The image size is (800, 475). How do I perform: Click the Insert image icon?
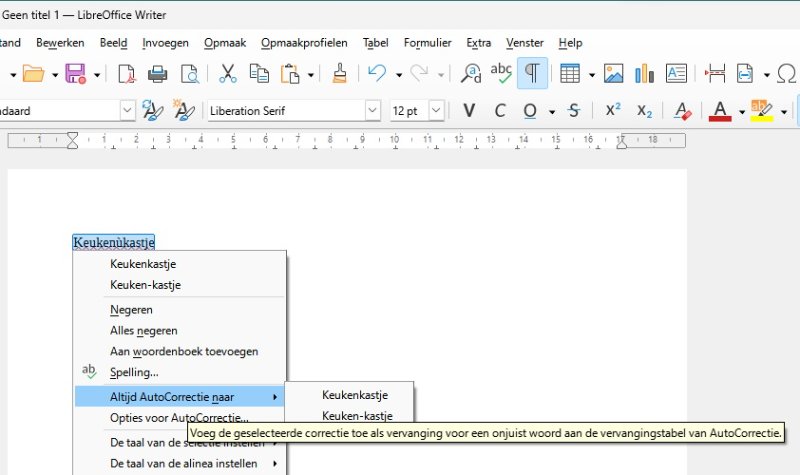[x=613, y=73]
